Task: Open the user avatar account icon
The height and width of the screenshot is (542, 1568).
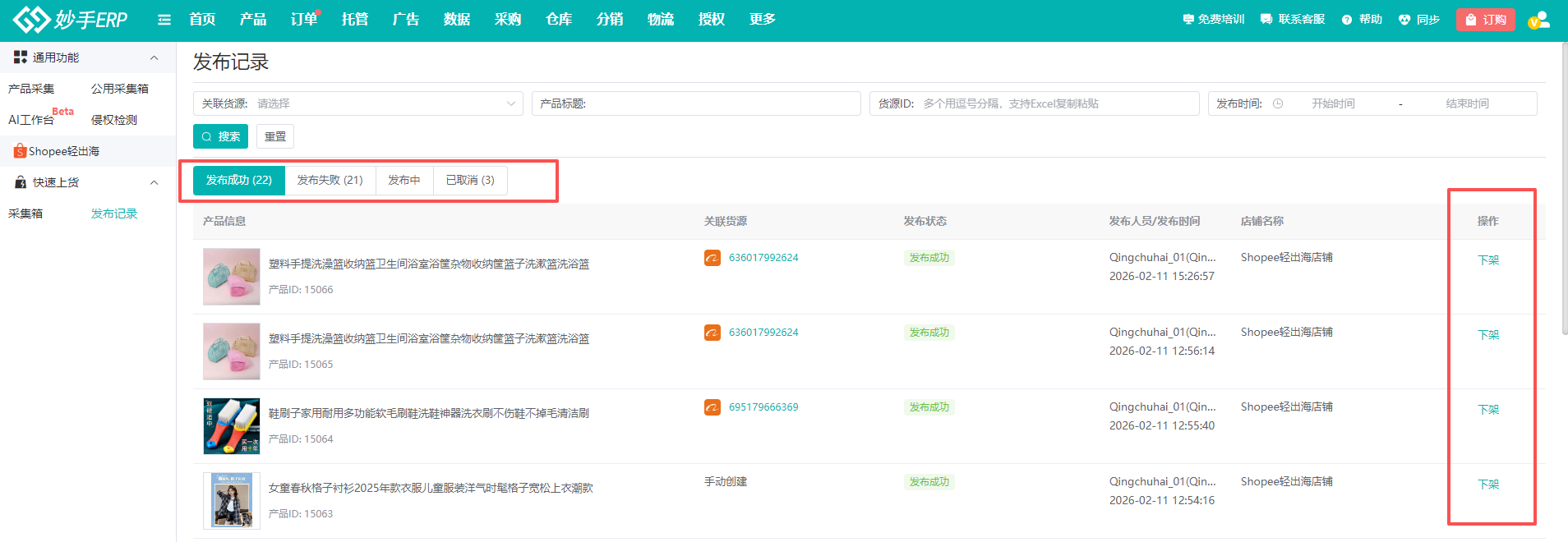Action: pyautogui.click(x=1538, y=20)
